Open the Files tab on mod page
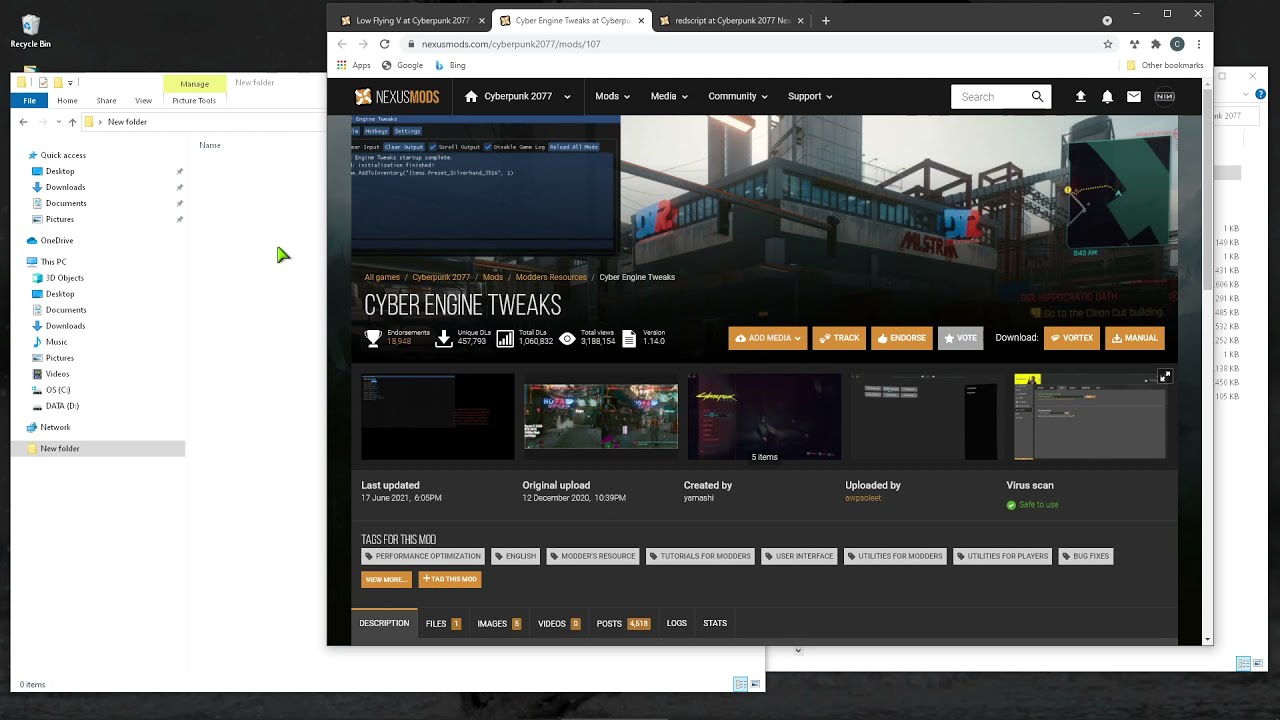This screenshot has height=720, width=1280. tap(443, 623)
